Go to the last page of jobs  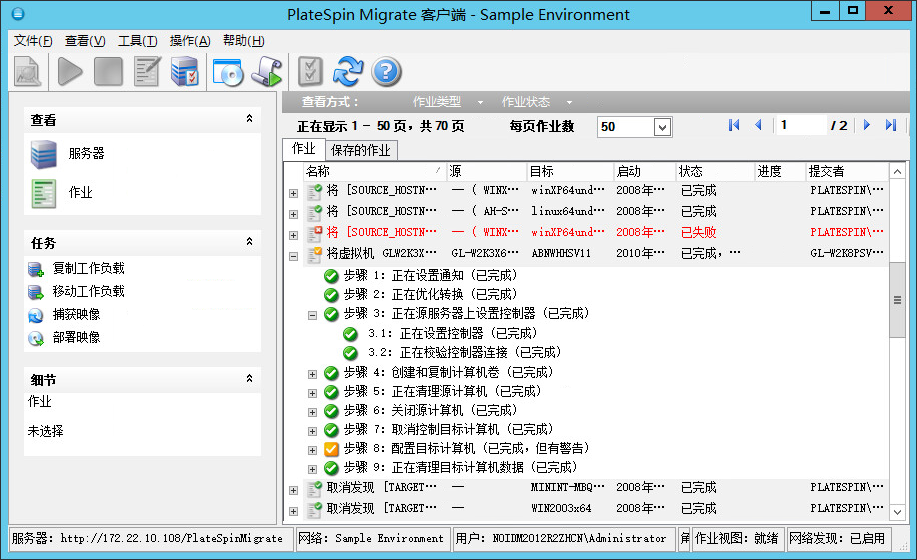coord(890,125)
